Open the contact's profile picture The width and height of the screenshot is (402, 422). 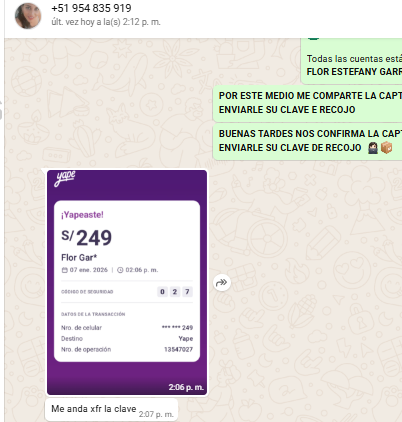(x=28, y=15)
